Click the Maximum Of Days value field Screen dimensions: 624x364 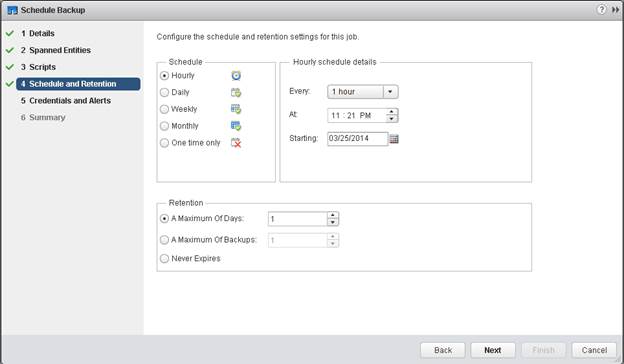(x=298, y=219)
